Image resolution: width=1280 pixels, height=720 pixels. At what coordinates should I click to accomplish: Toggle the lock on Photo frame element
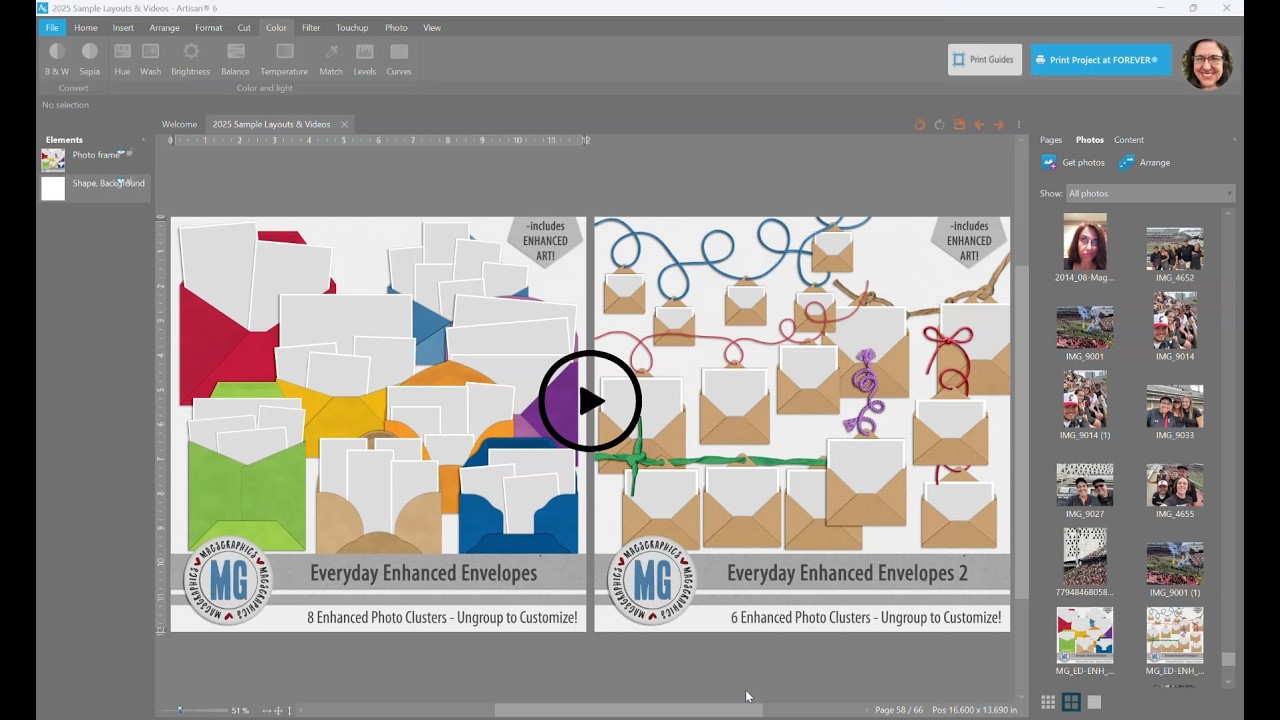[130, 154]
